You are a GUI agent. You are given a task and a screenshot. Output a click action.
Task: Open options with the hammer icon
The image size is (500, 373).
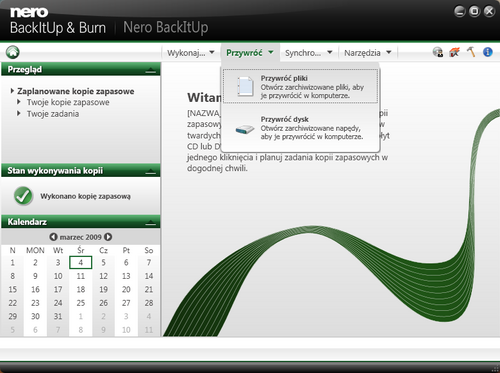point(471,52)
